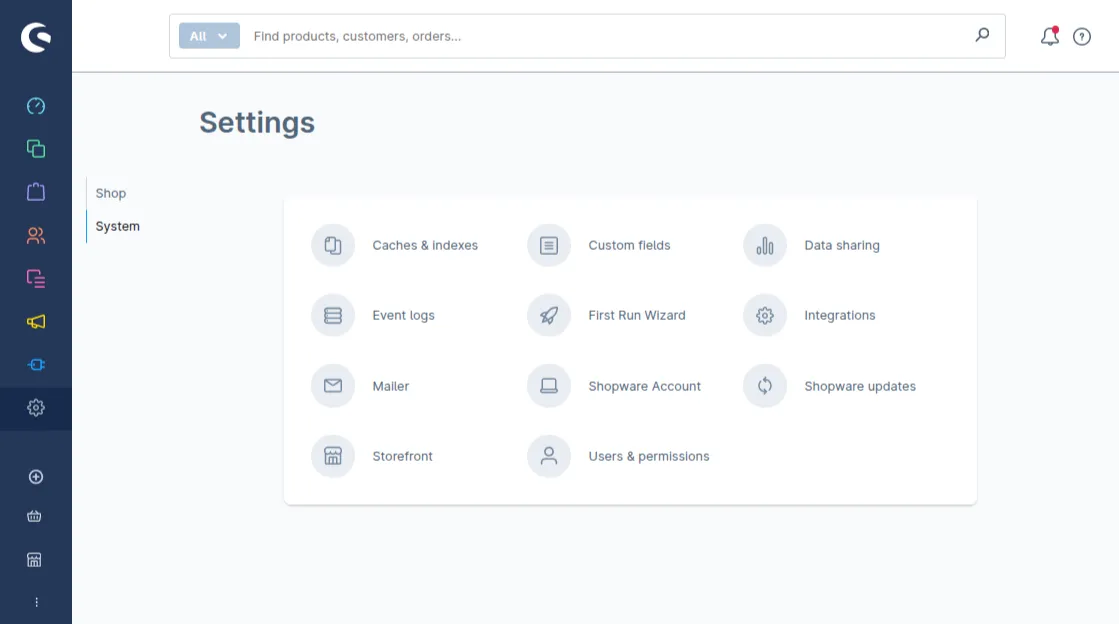1119x624 pixels.
Task: Click the add sales channel plus icon
Action: pos(36,477)
